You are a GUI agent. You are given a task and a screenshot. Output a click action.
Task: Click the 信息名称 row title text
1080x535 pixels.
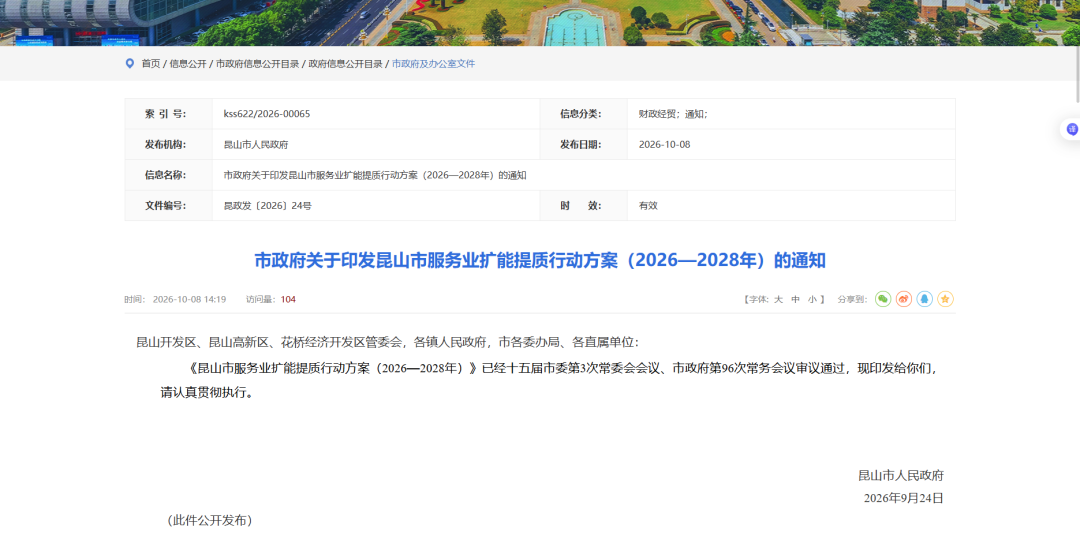tap(375, 175)
